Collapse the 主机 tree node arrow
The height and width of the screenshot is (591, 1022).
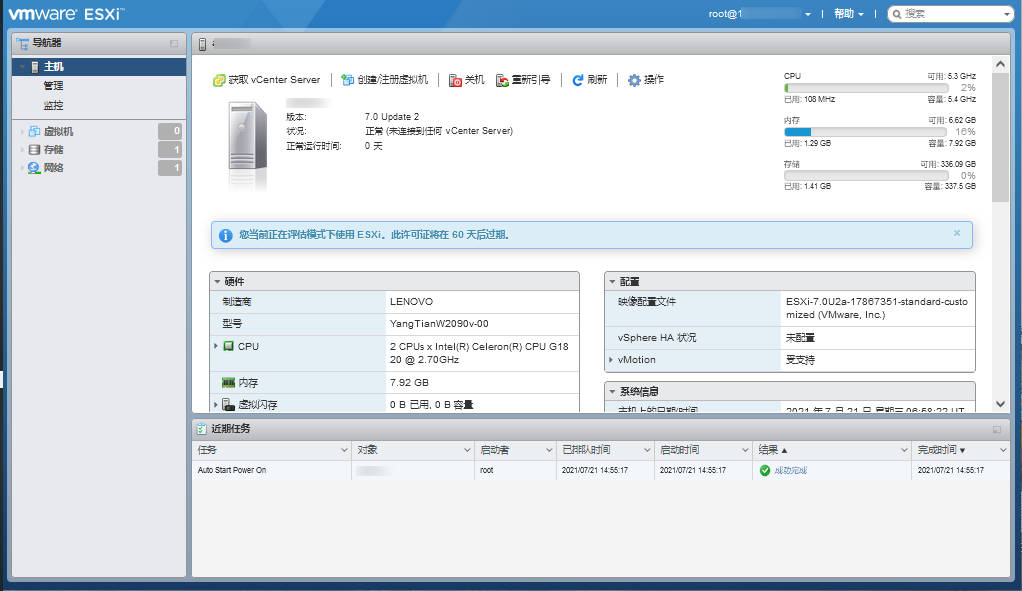pos(22,66)
